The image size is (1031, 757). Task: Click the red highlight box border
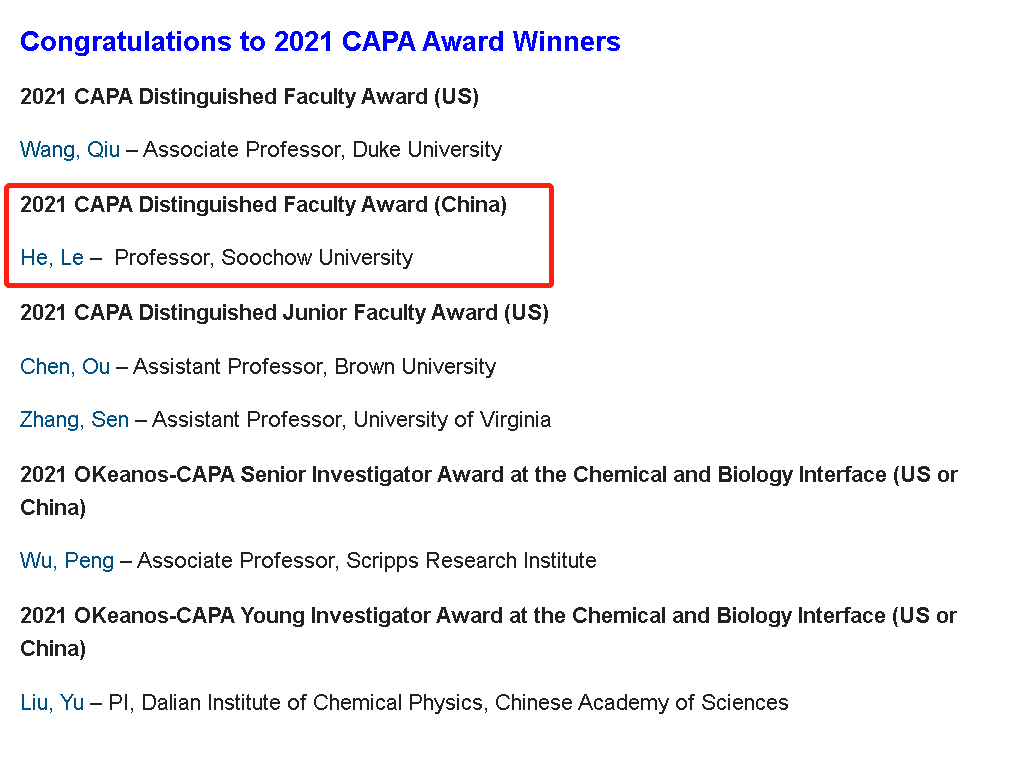pyautogui.click(x=279, y=186)
